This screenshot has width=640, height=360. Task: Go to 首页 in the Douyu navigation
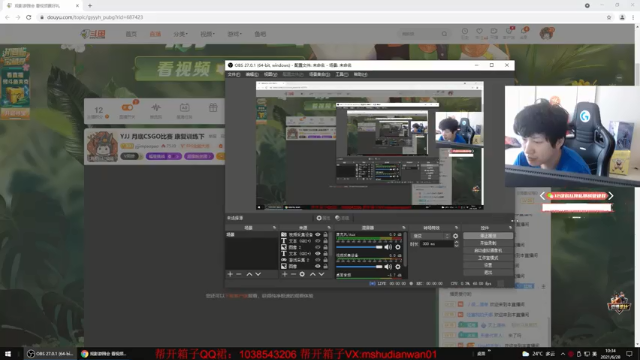coord(131,34)
